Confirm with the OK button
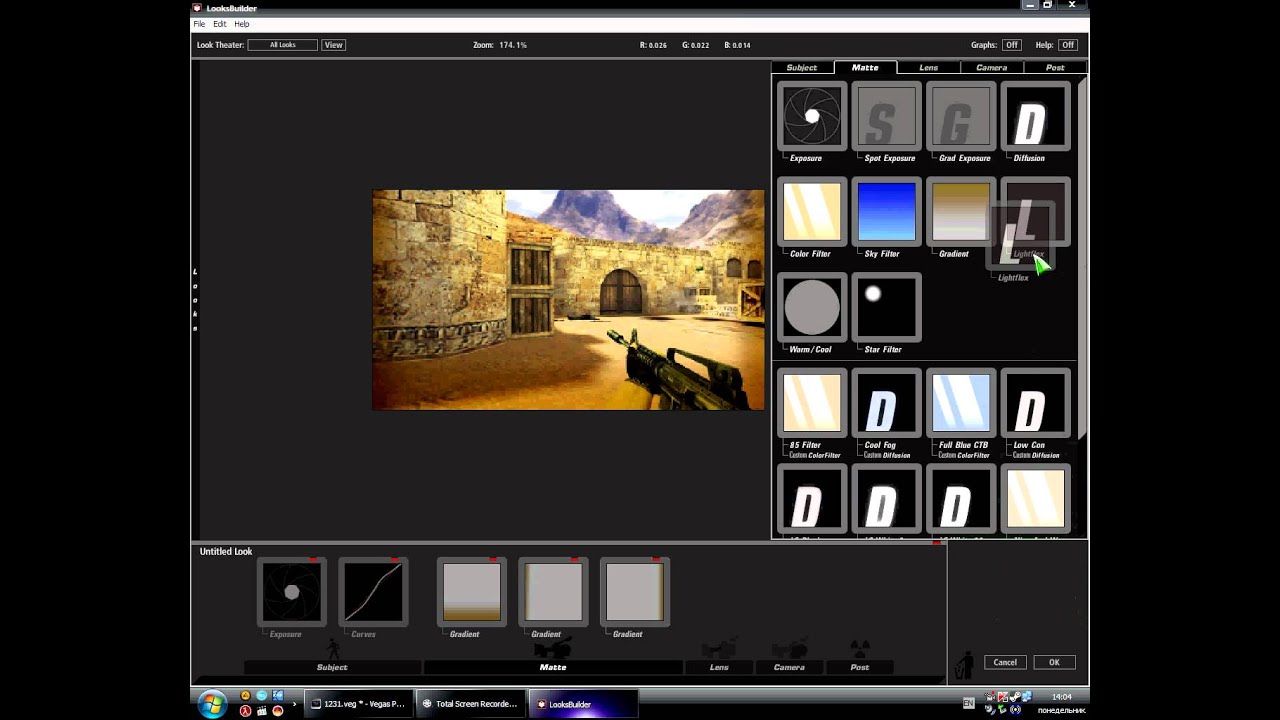 (x=1054, y=662)
